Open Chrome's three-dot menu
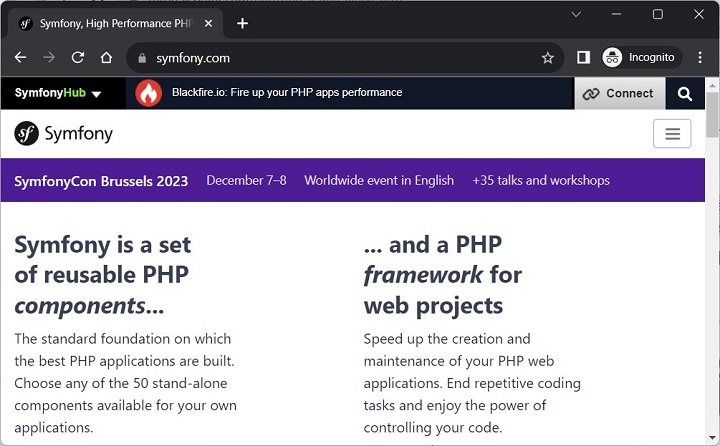 click(x=700, y=58)
